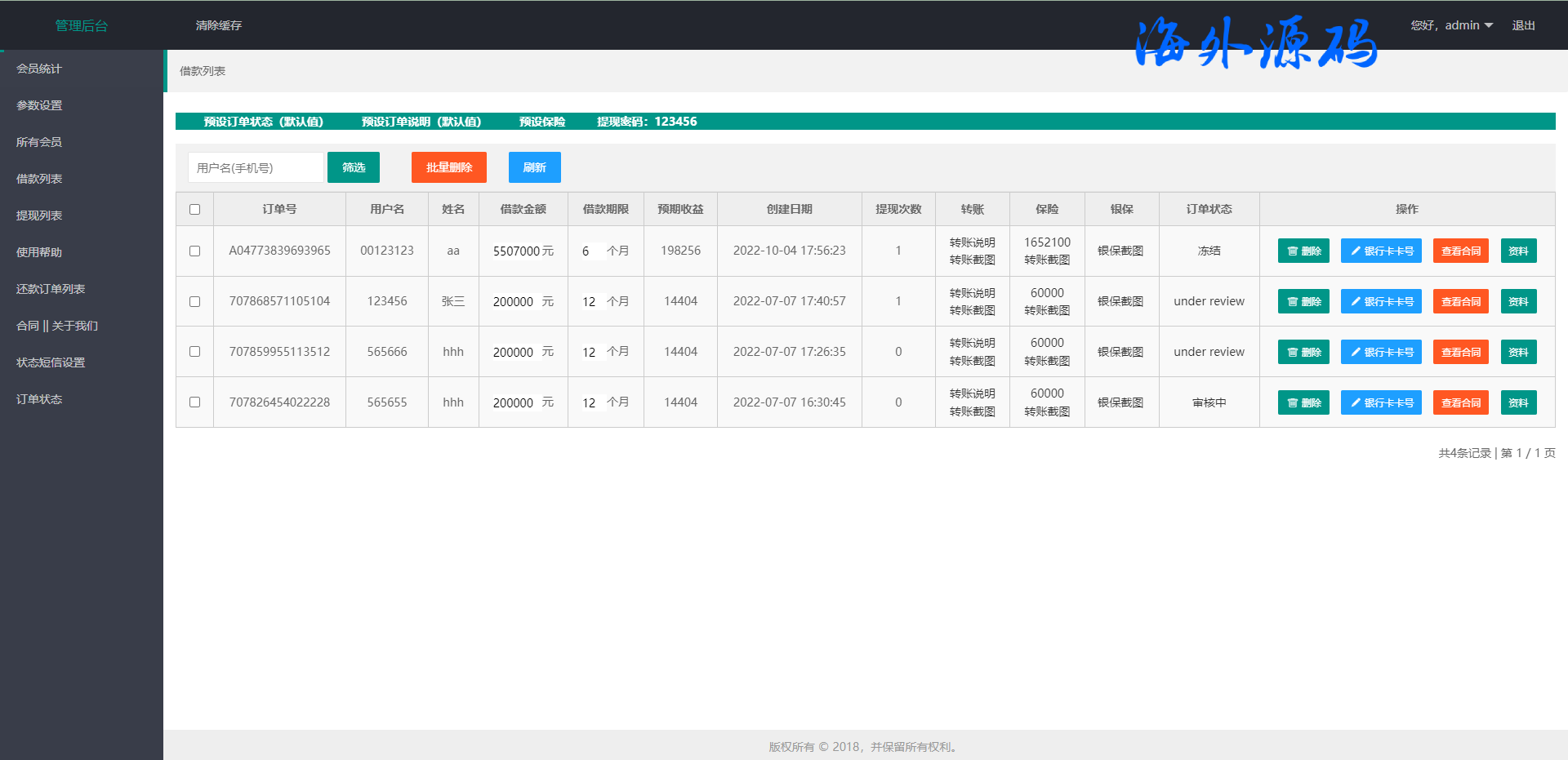The image size is (1568, 760).
Task: Delete the order belonging to 张三
Action: (1303, 301)
